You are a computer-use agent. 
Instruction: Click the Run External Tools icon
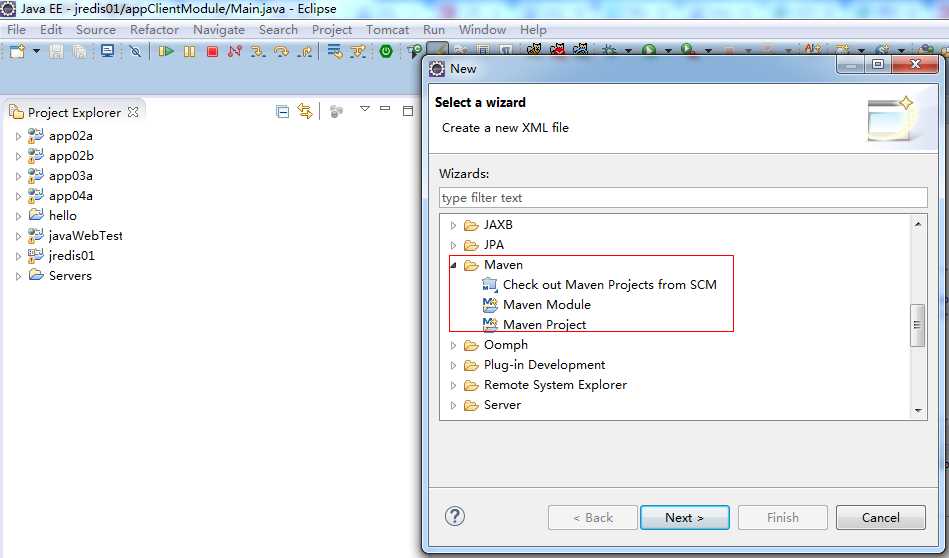click(x=688, y=50)
